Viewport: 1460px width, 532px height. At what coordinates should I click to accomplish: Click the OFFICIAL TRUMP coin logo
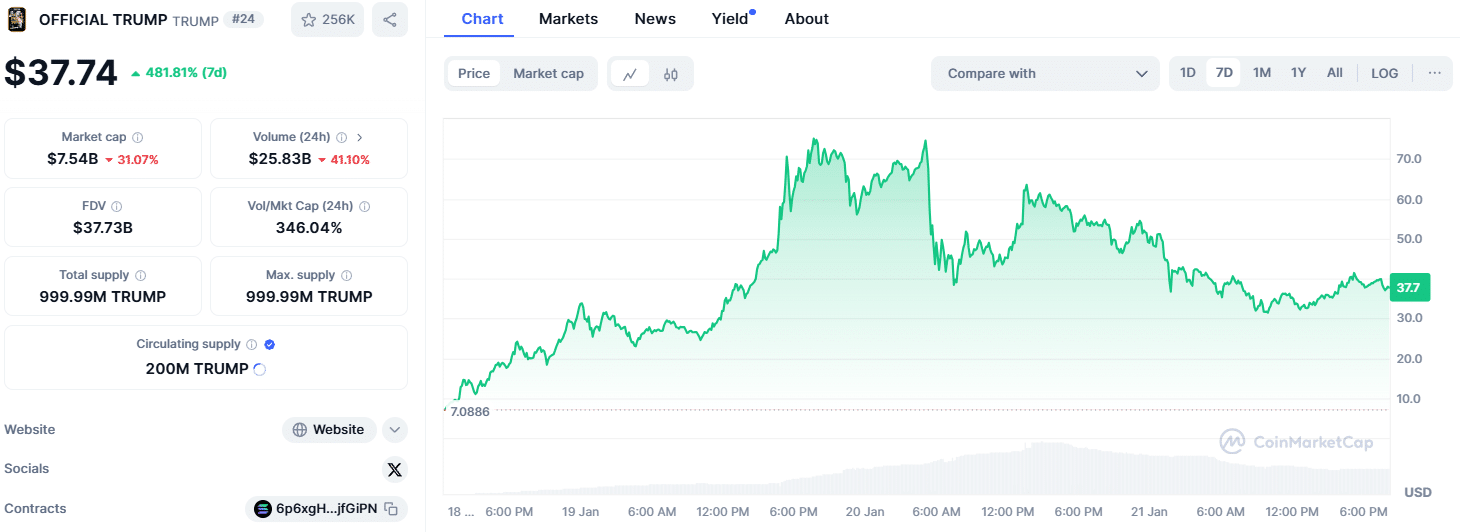click(x=17, y=19)
